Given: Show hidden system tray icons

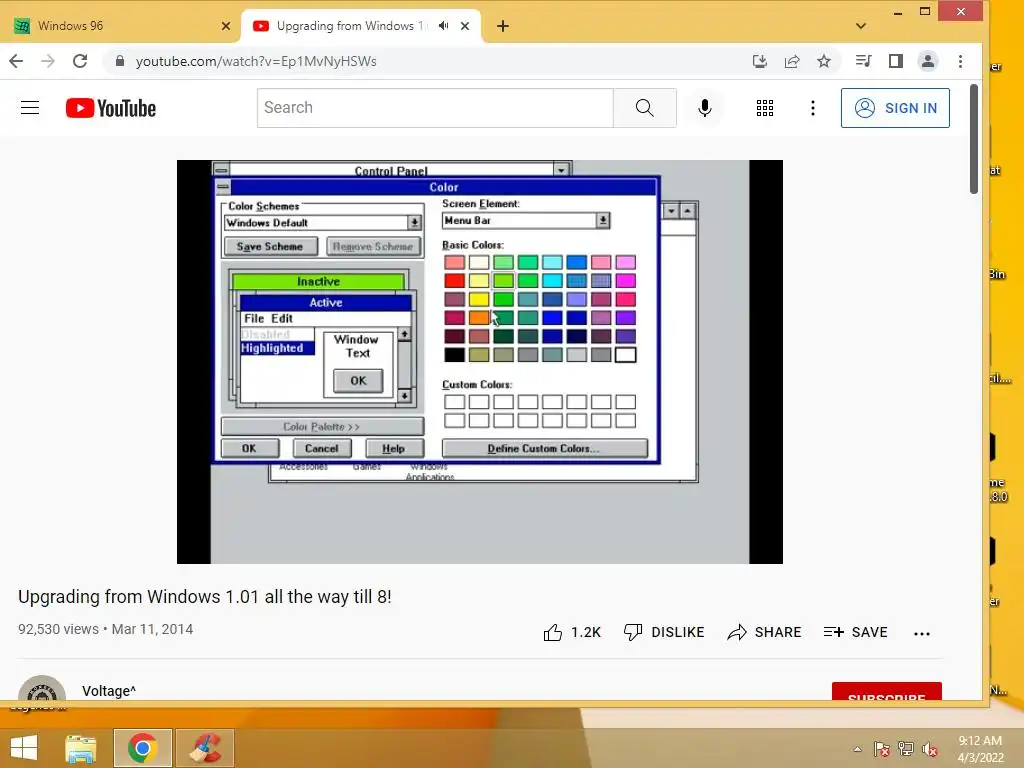Looking at the screenshot, I should 857,749.
